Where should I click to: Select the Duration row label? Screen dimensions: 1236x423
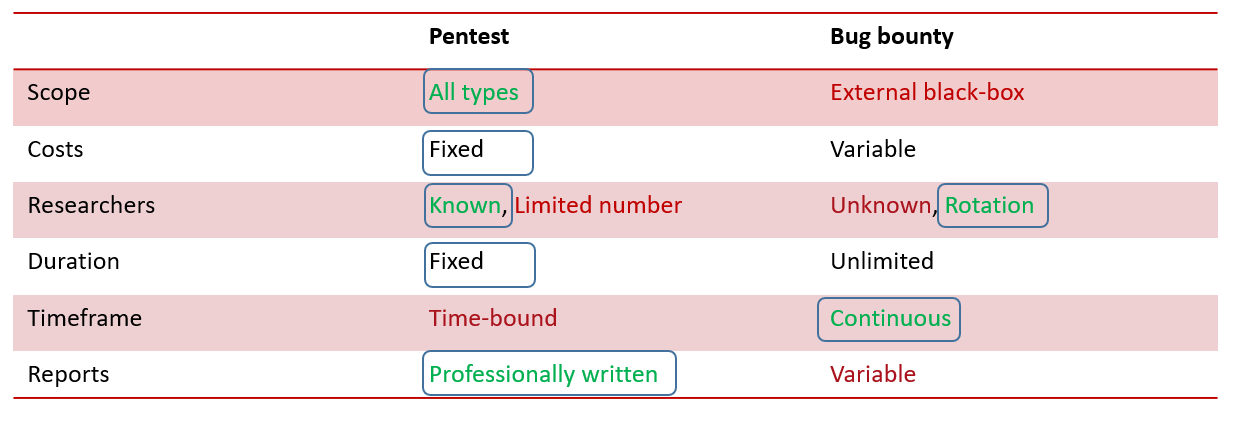[x=74, y=262]
